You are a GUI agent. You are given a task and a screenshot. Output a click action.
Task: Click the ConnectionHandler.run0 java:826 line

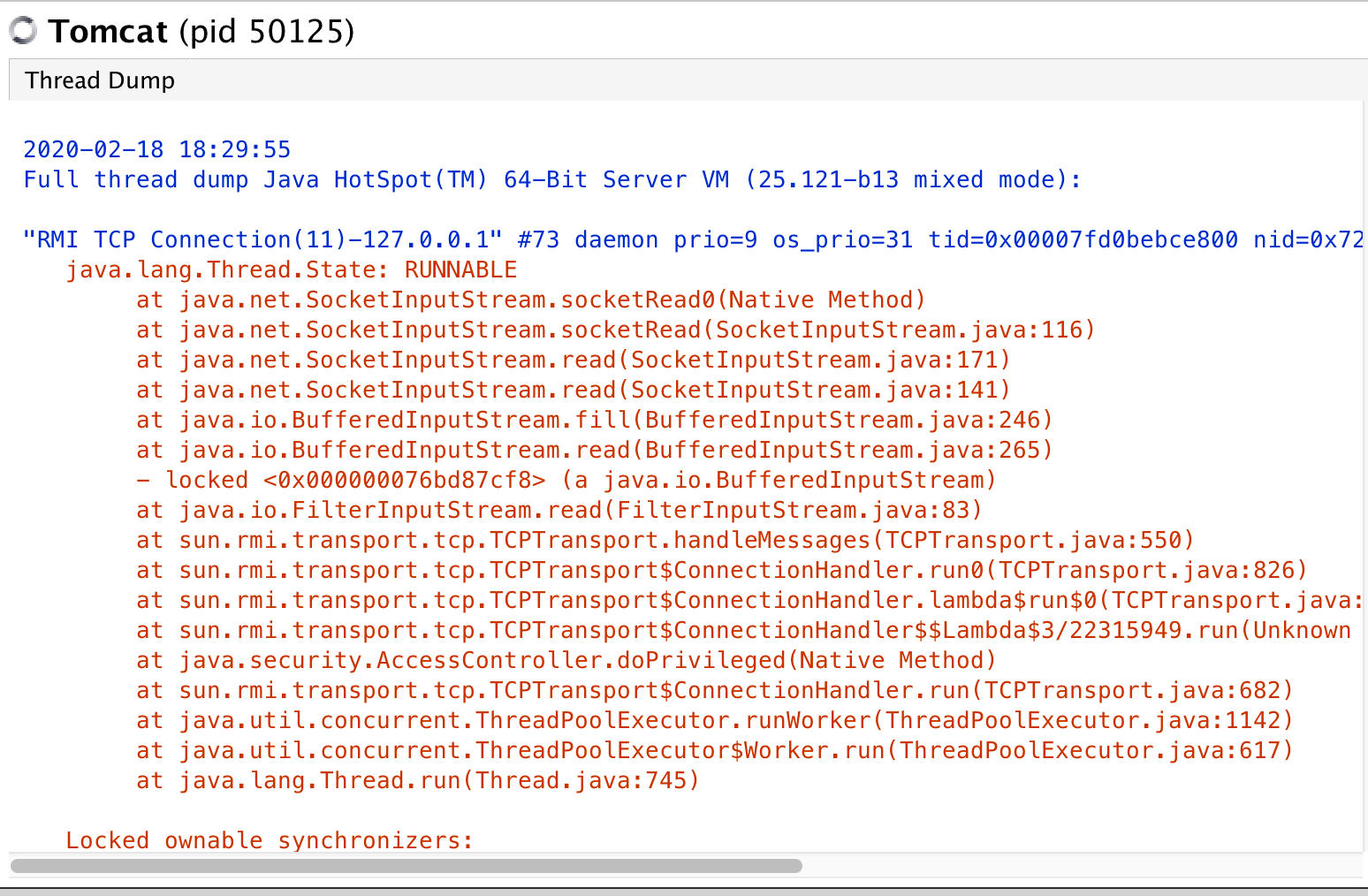coord(722,570)
